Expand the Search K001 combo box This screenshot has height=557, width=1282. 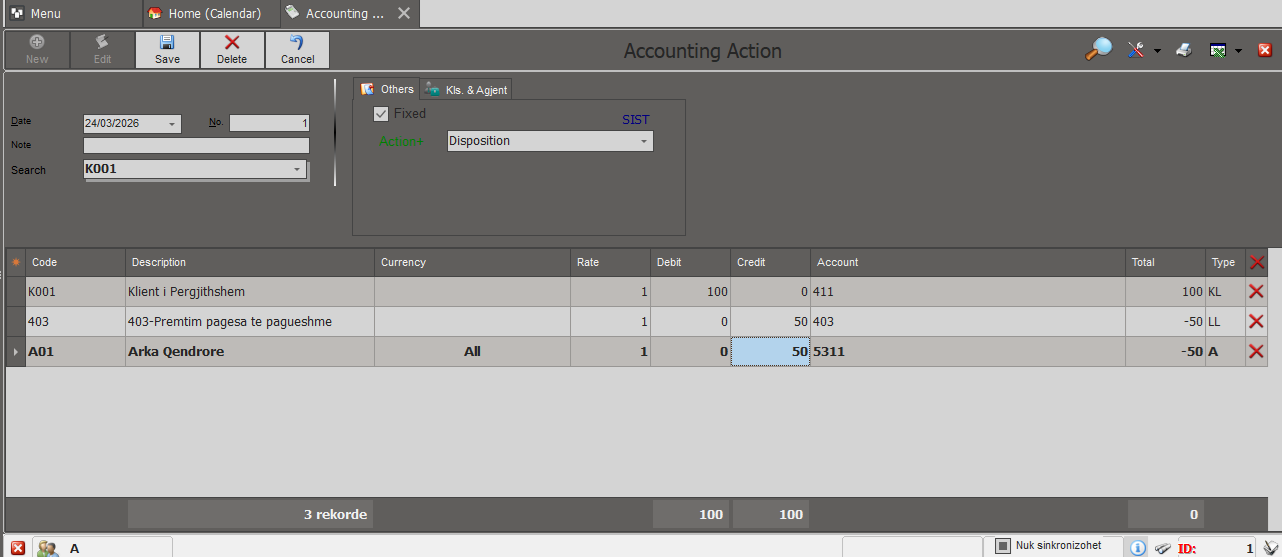(x=297, y=170)
